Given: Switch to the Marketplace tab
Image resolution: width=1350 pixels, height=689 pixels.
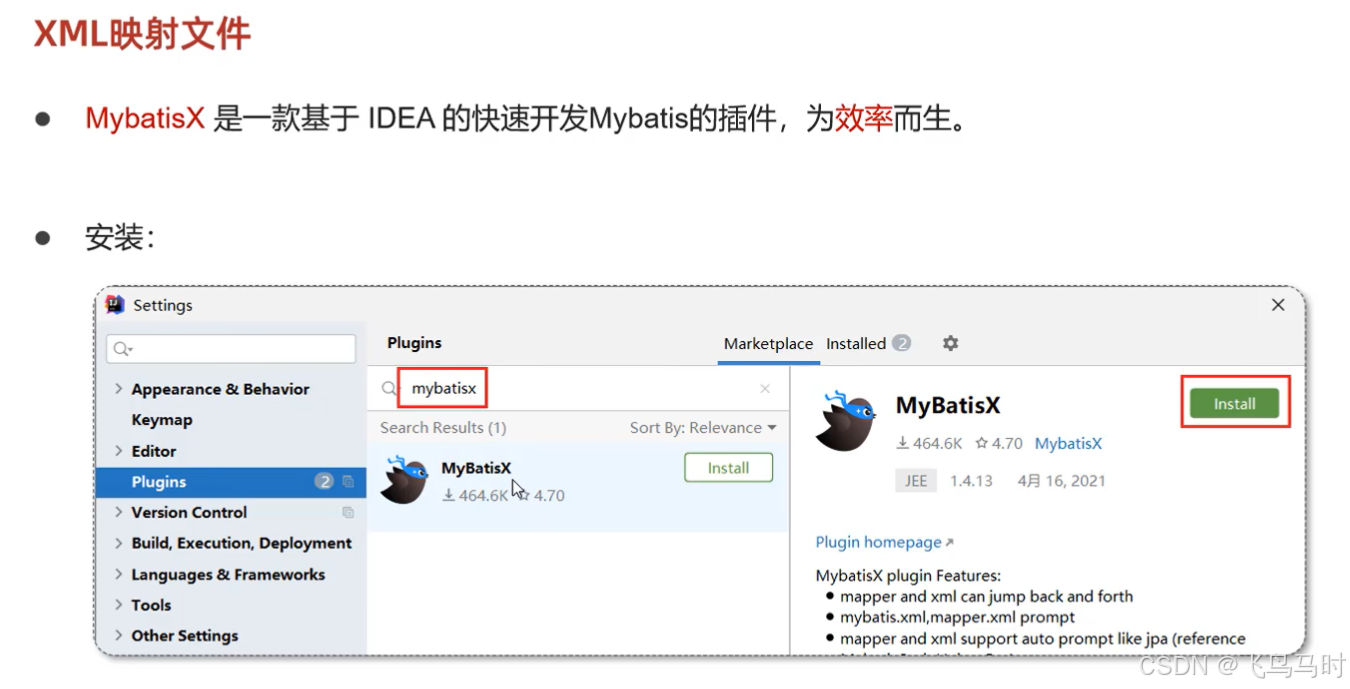Looking at the screenshot, I should 768,344.
